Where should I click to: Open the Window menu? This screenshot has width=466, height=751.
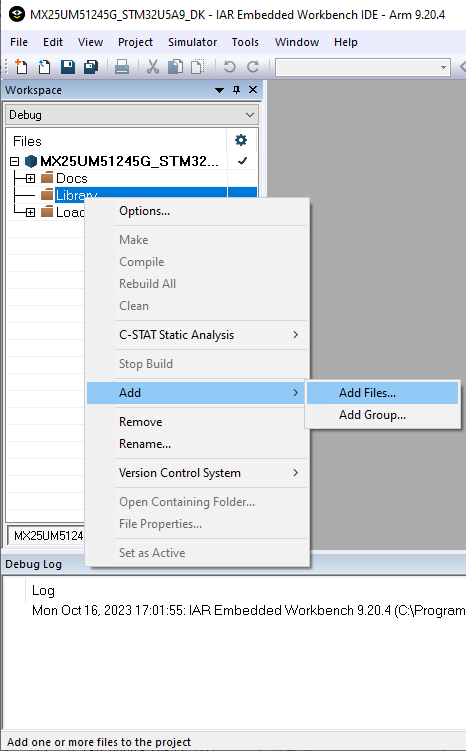296,42
